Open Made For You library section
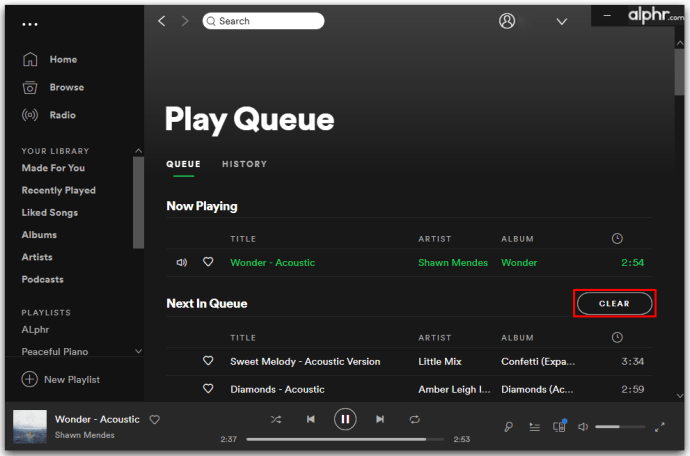The image size is (690, 456). tap(53, 168)
